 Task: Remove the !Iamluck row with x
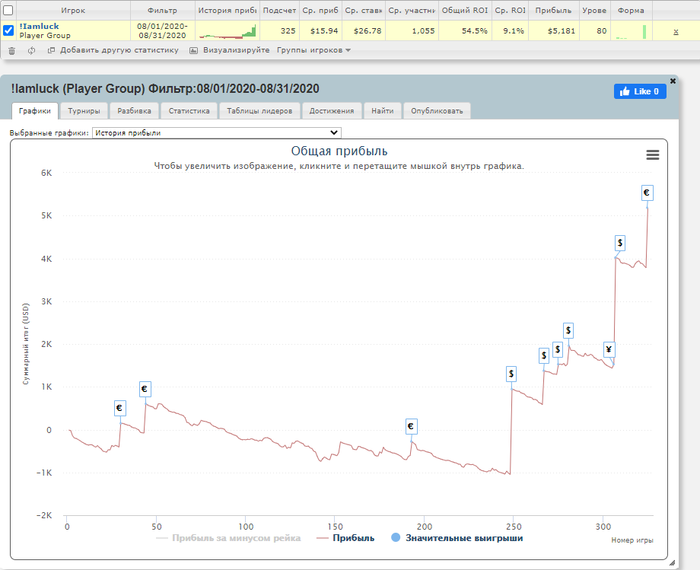click(x=676, y=31)
